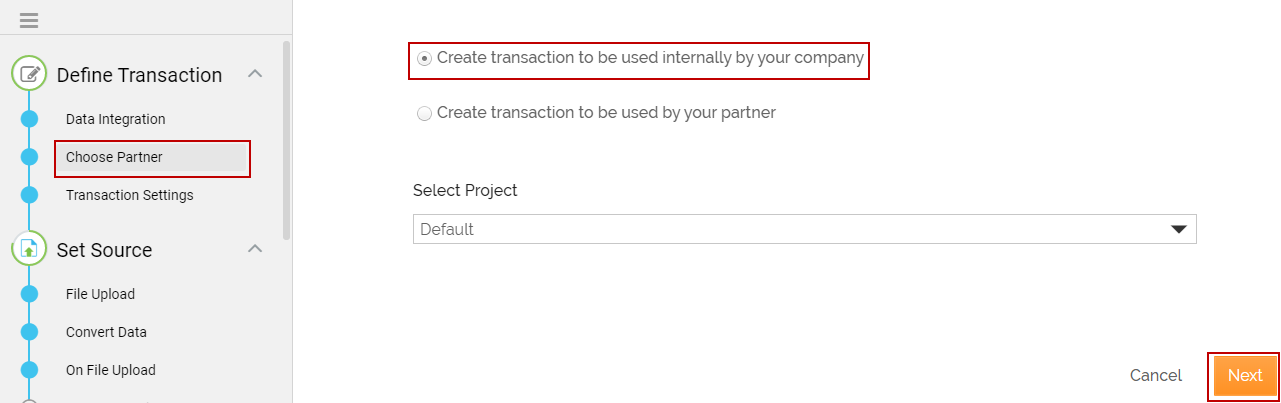Open the Convert Data step

[x=106, y=332]
